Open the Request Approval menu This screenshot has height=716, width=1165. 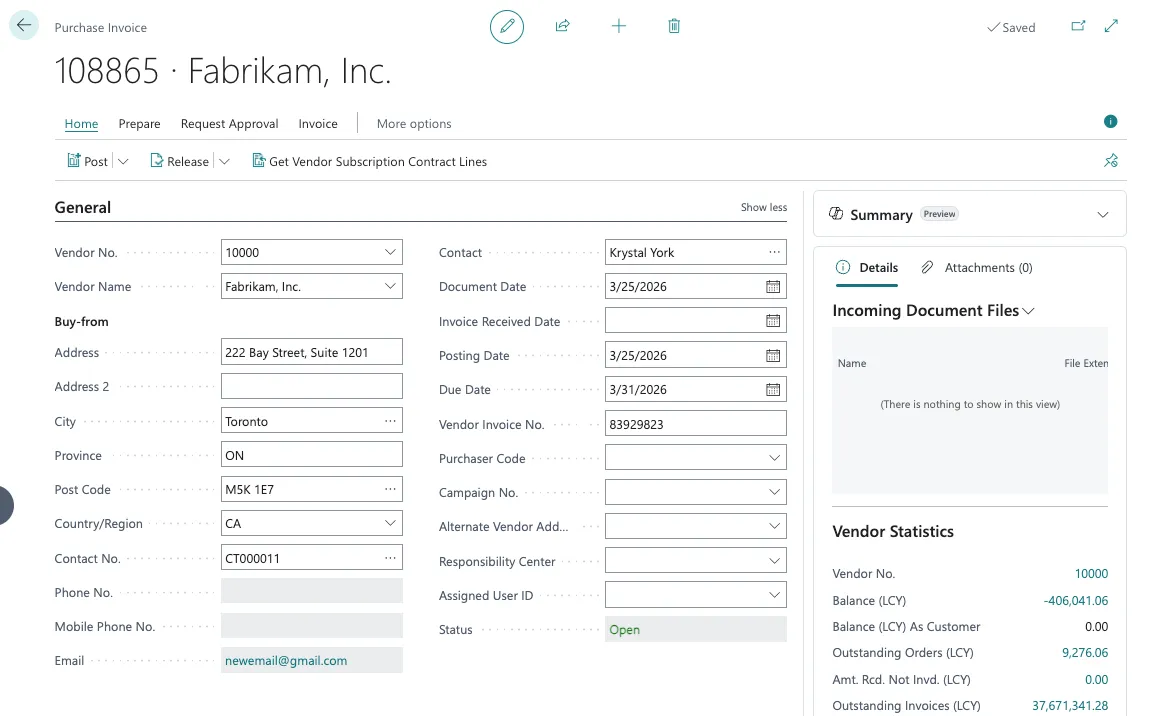[230, 124]
